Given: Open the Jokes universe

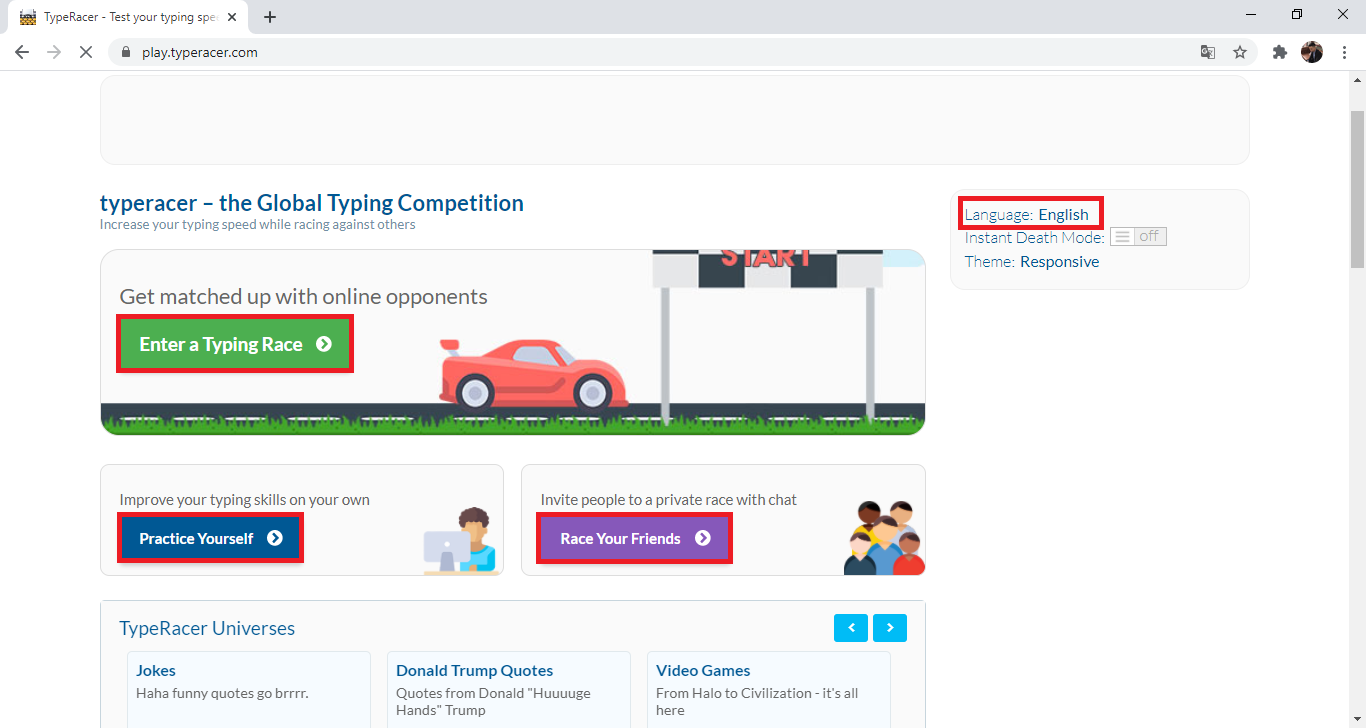Looking at the screenshot, I should tap(156, 670).
